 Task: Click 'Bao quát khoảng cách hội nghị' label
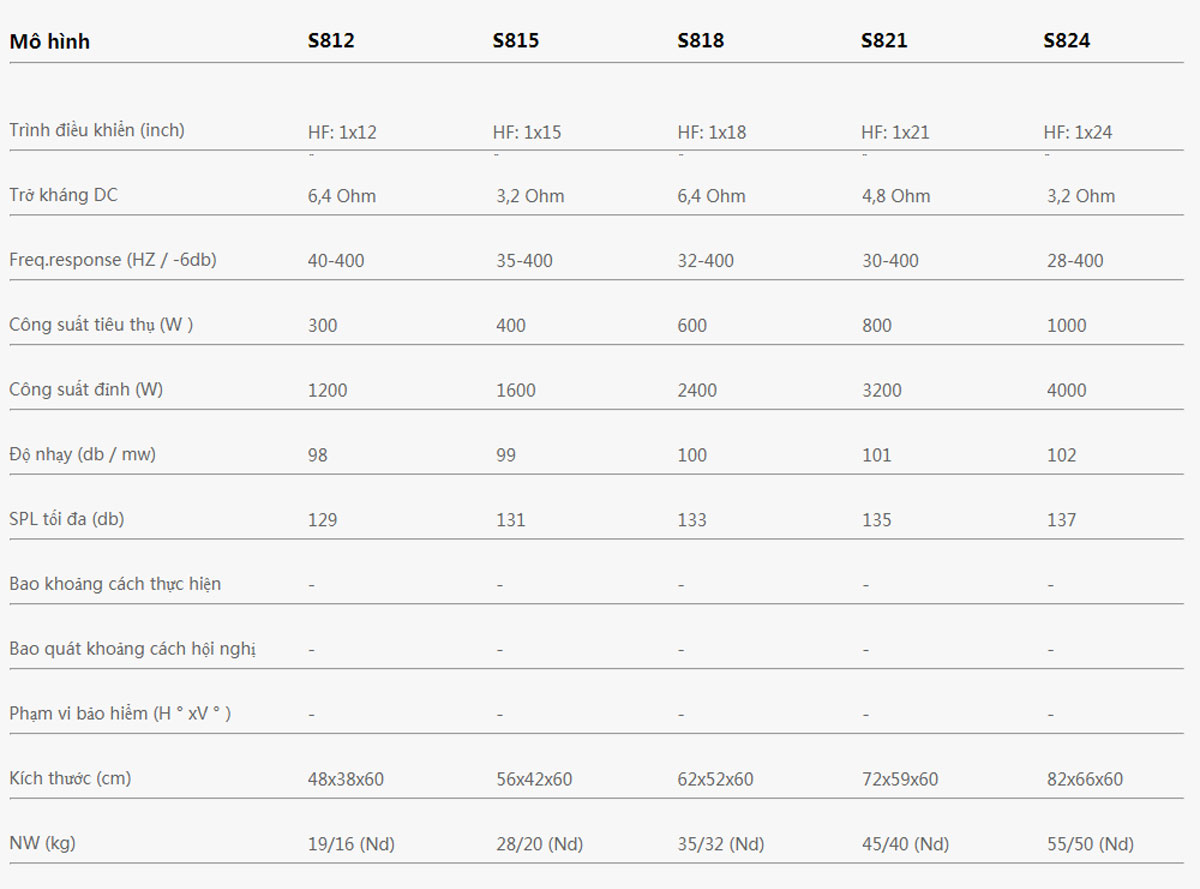133,649
